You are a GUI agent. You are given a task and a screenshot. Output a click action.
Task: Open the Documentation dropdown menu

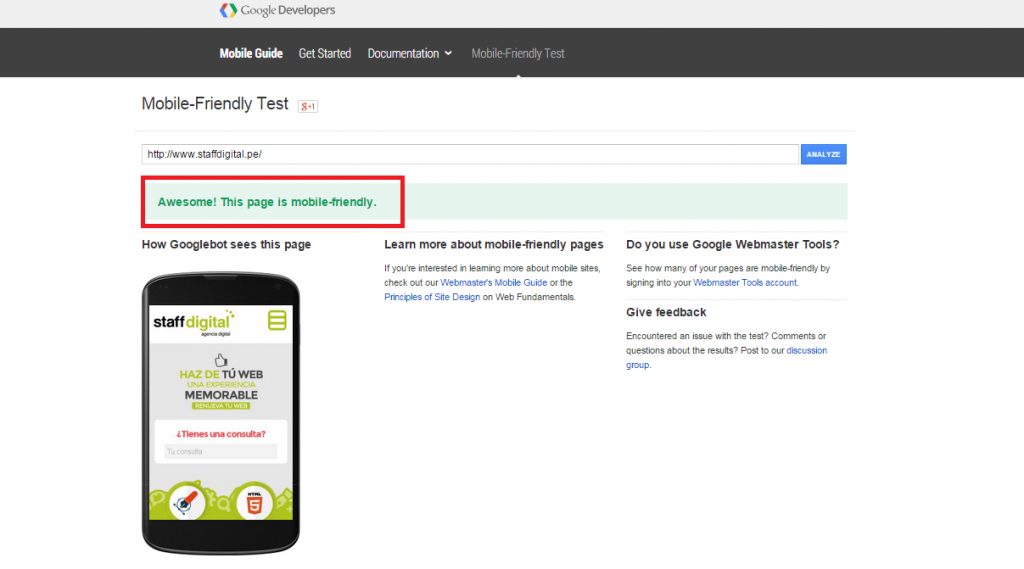(409, 54)
